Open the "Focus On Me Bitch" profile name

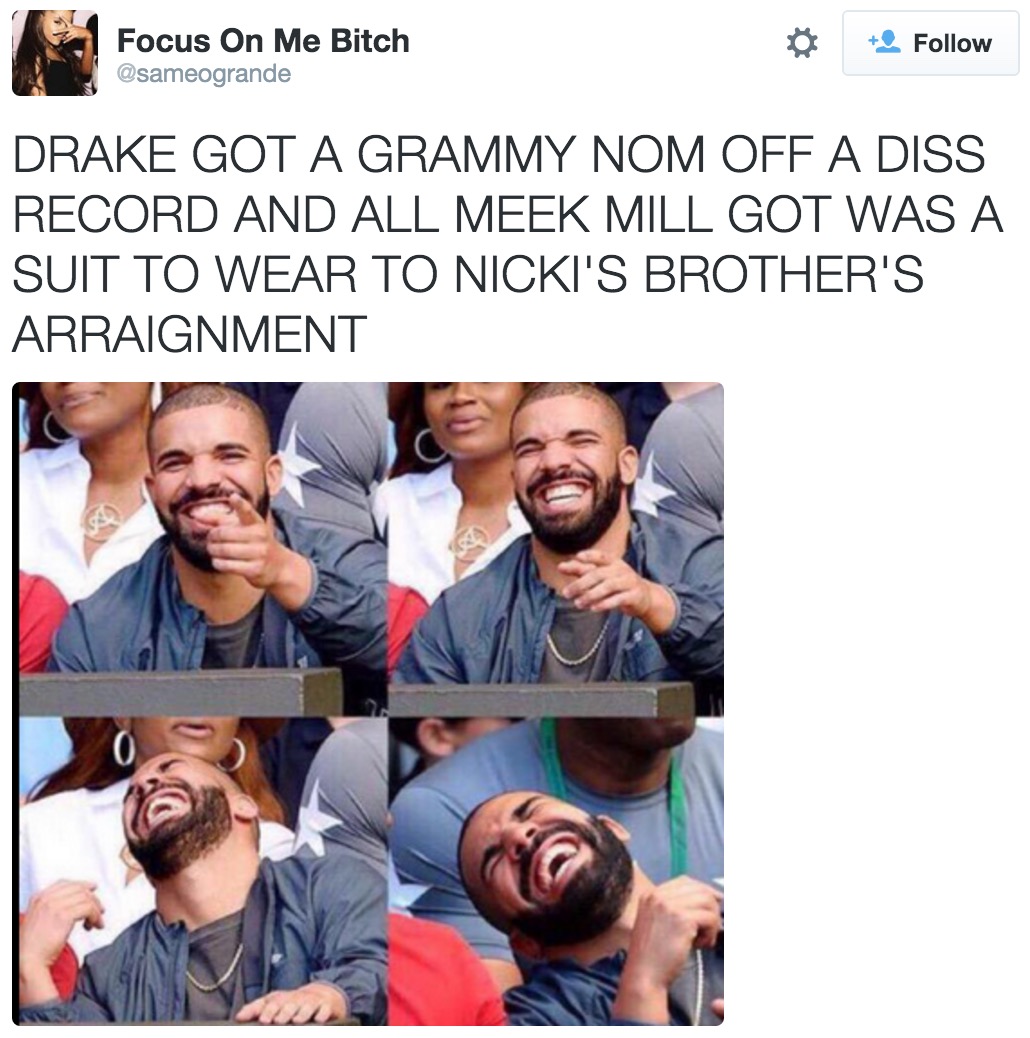tap(263, 41)
